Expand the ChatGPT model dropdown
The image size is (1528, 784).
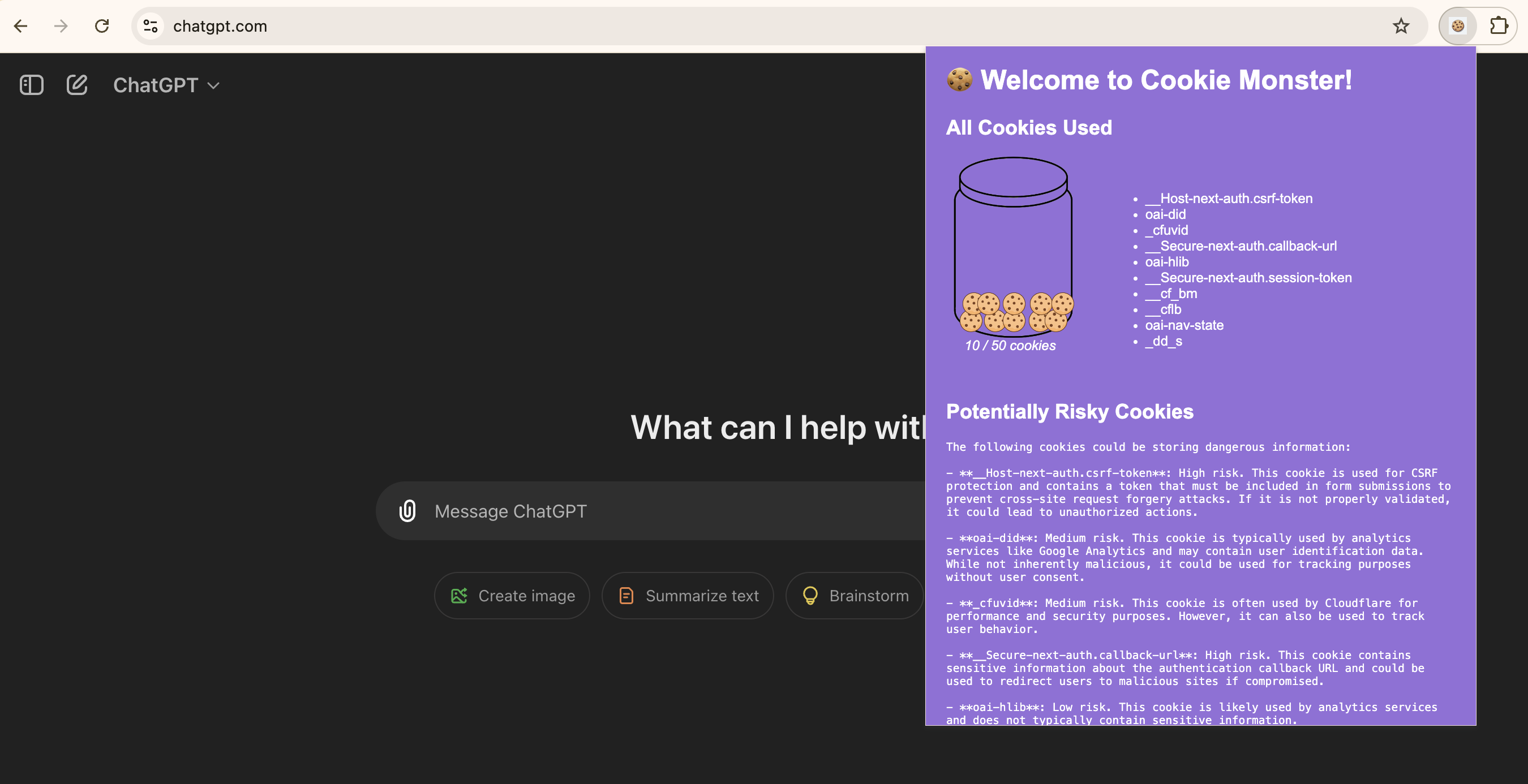(x=166, y=85)
